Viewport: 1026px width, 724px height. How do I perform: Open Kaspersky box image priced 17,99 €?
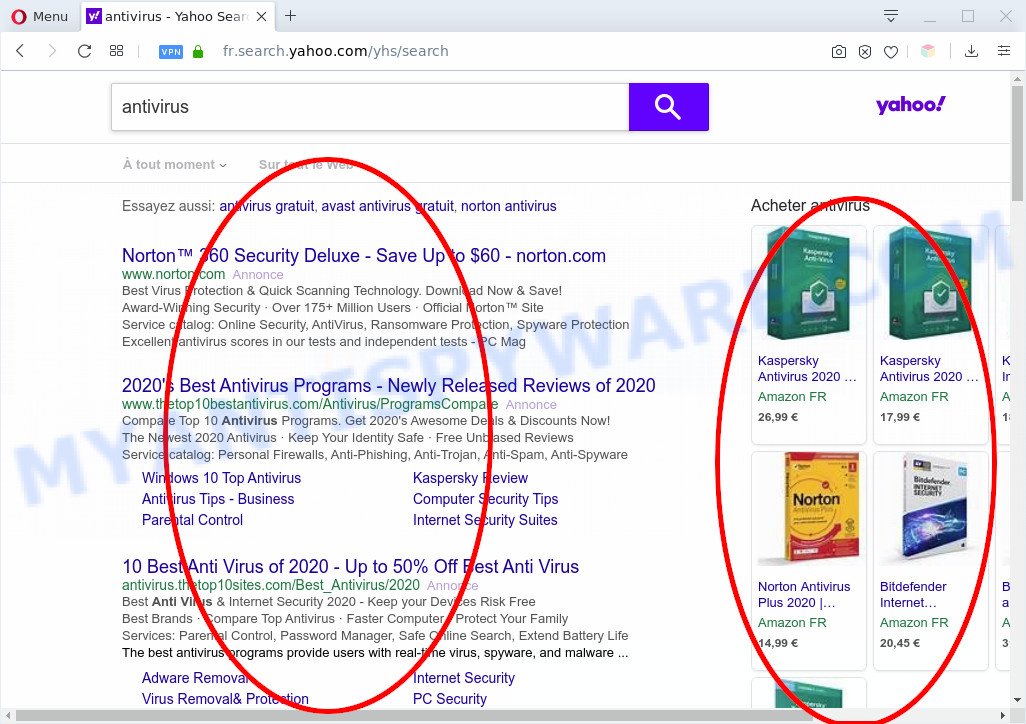coord(931,285)
